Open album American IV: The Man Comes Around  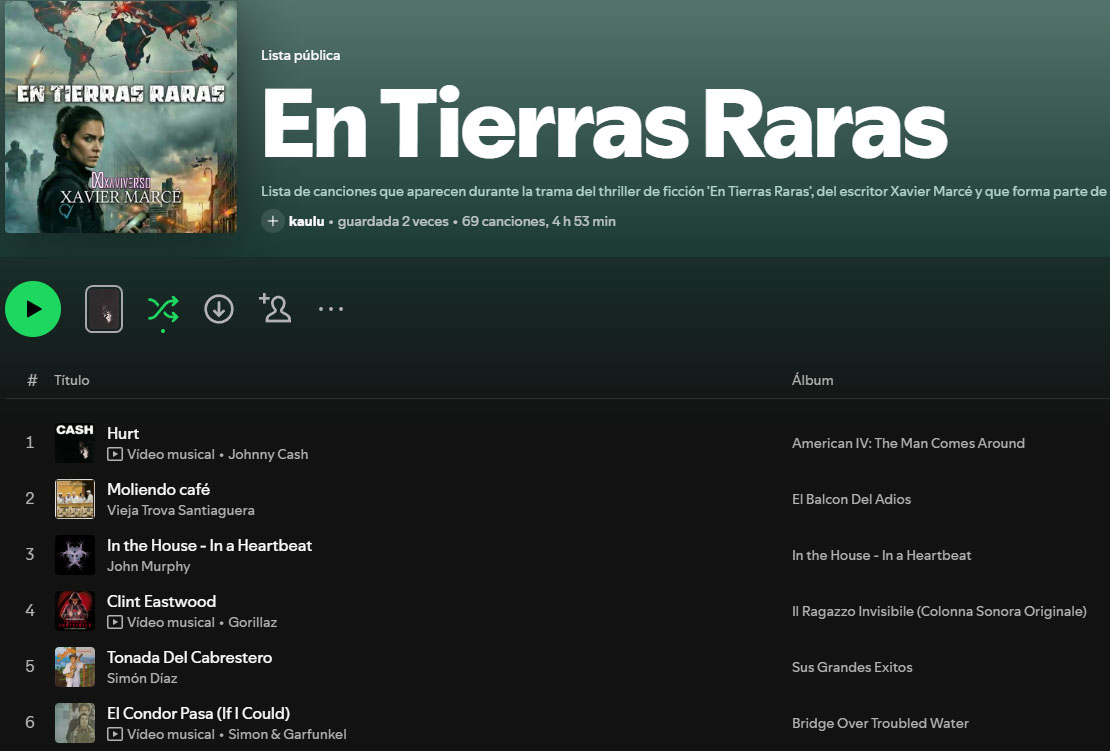(x=908, y=443)
